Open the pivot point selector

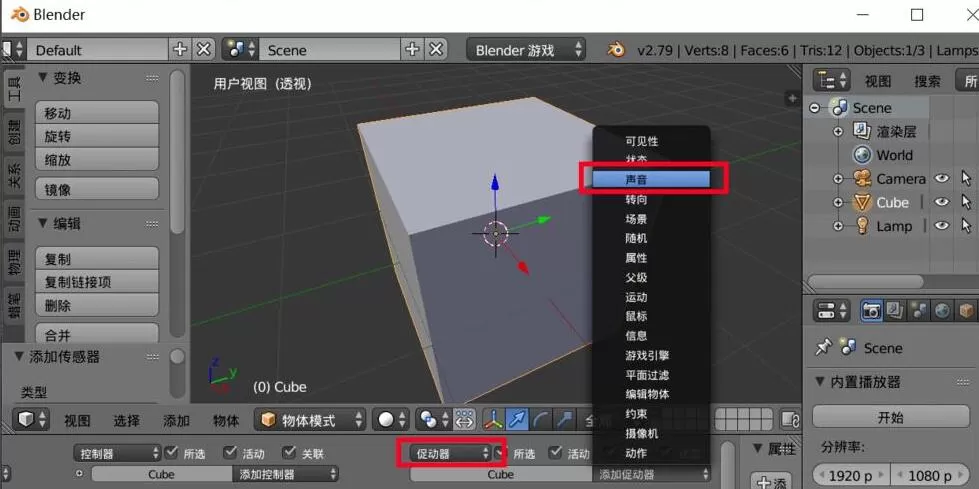click(433, 420)
